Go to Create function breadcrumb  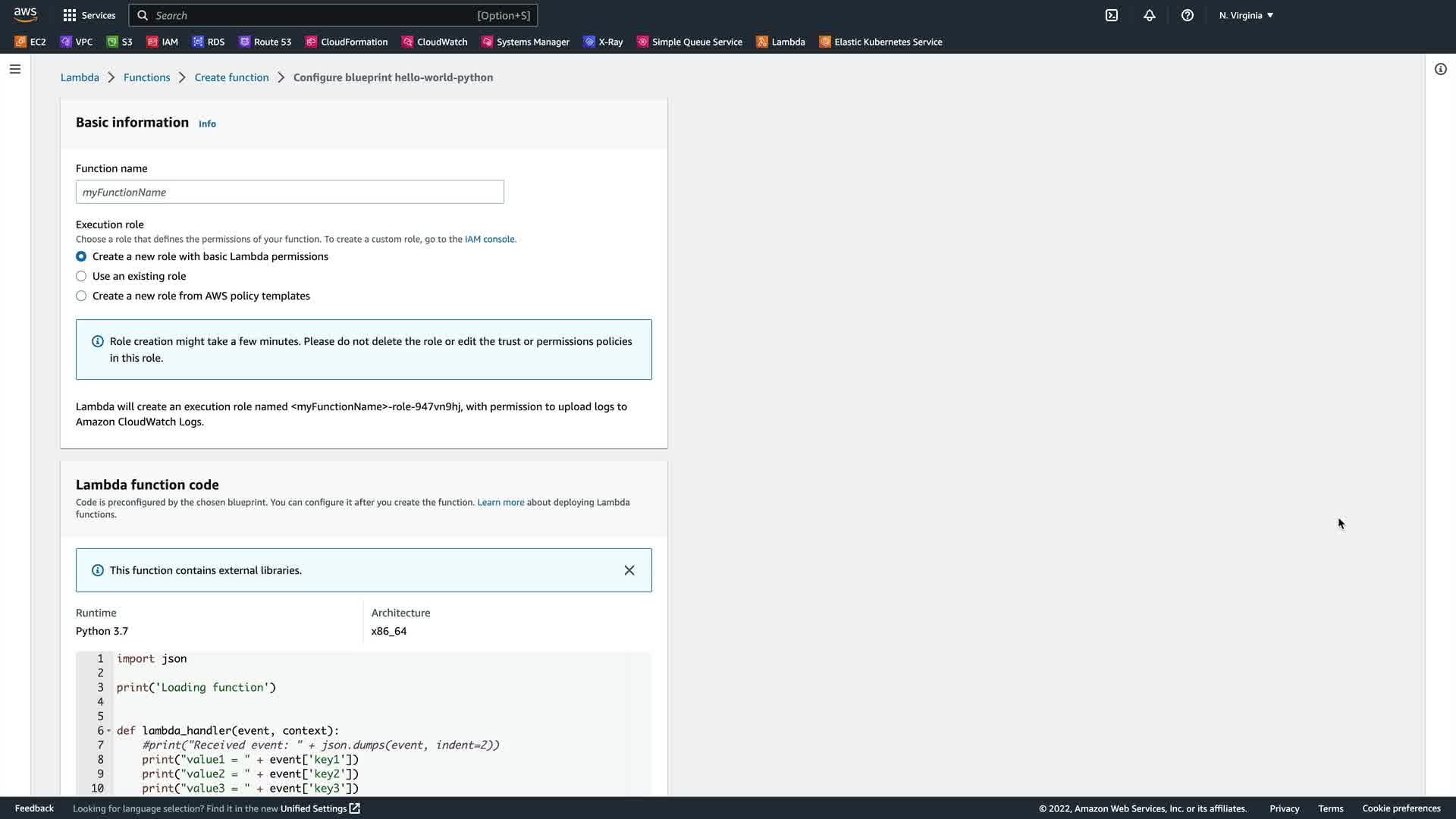tap(231, 77)
